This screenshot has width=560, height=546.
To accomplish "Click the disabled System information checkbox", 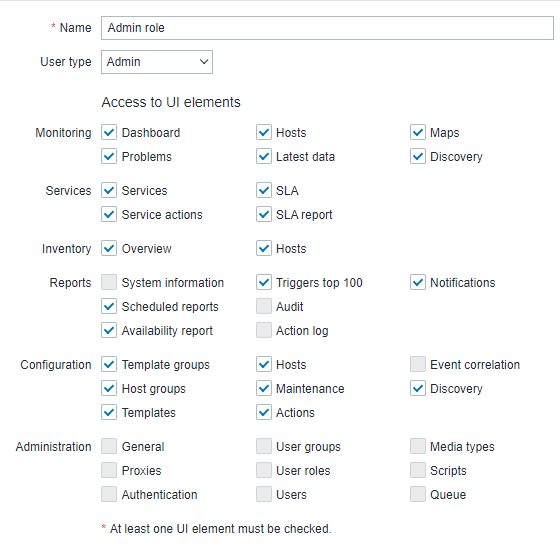I will (x=109, y=282).
